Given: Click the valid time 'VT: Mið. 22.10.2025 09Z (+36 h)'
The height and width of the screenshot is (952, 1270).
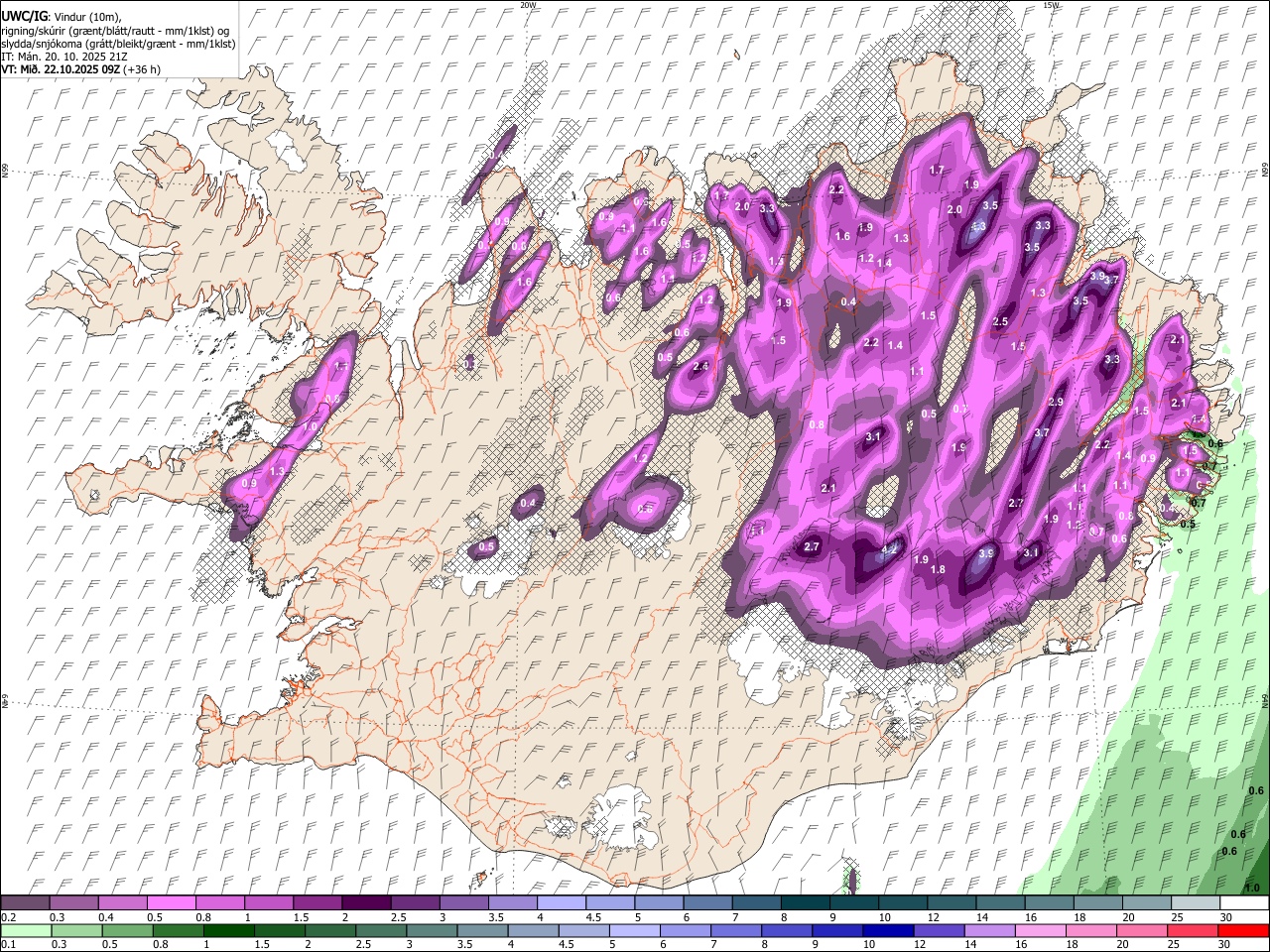Looking at the screenshot, I should pos(81,69).
